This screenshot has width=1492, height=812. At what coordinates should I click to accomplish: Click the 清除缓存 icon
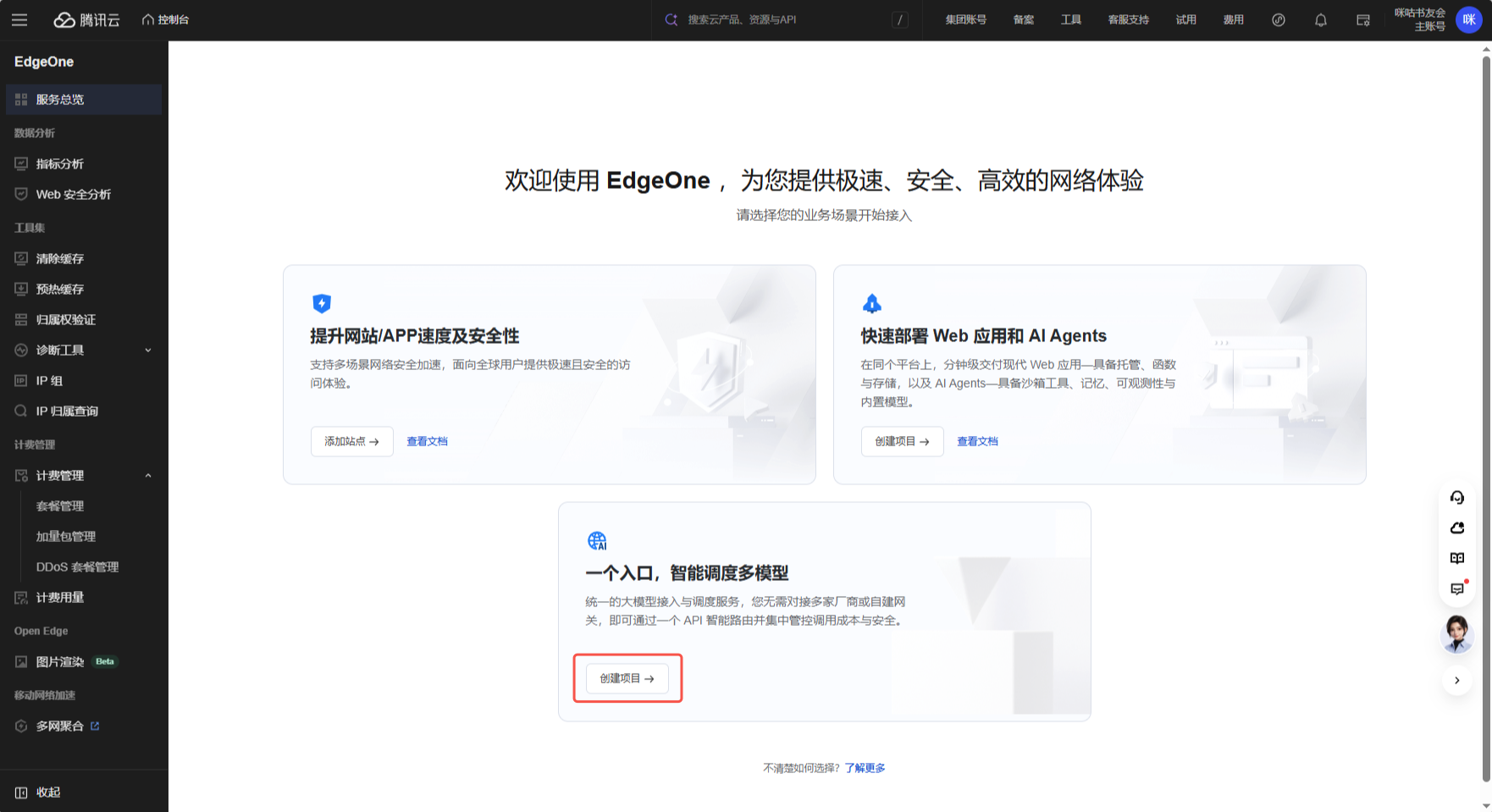coord(21,258)
